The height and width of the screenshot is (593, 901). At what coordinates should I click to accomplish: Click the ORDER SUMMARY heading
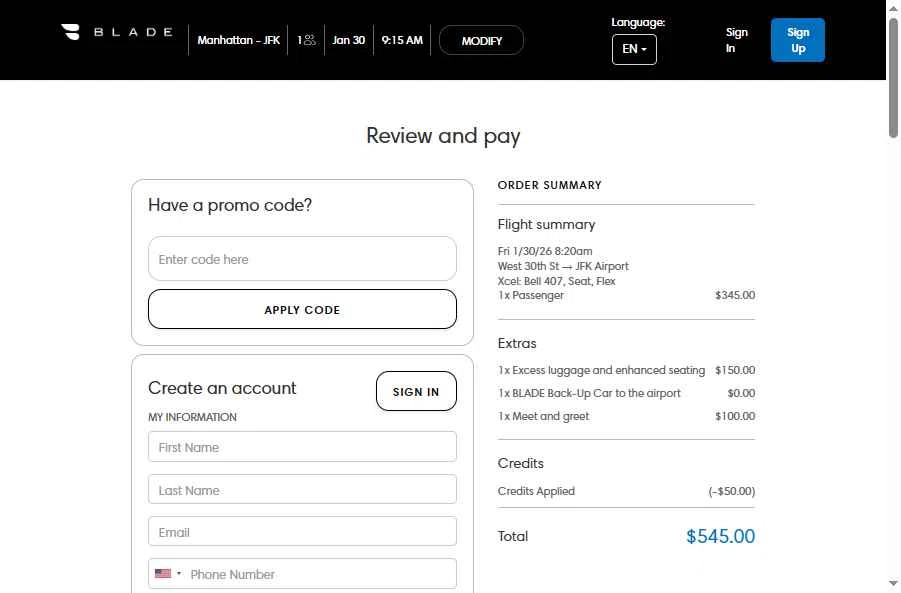pos(549,185)
